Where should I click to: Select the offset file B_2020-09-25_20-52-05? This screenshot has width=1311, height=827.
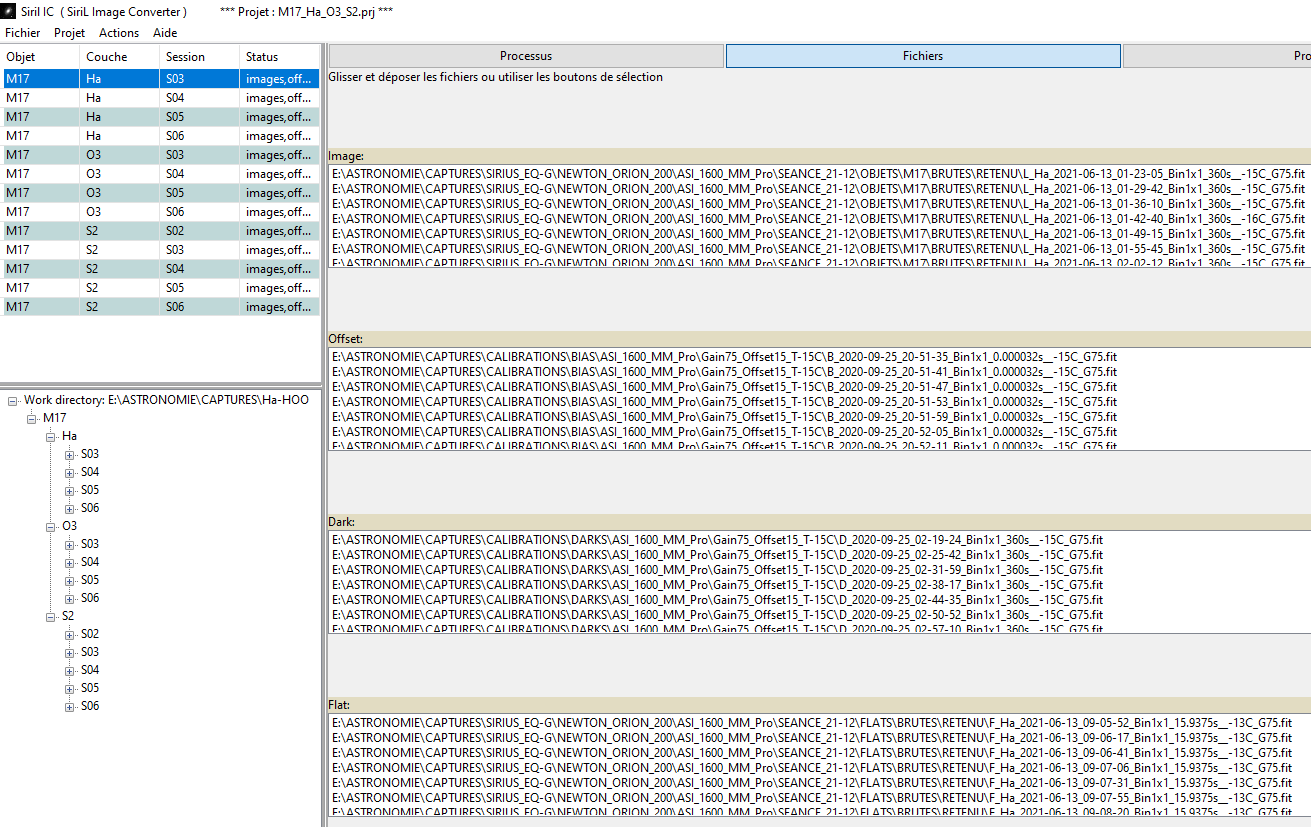[x=724, y=432]
